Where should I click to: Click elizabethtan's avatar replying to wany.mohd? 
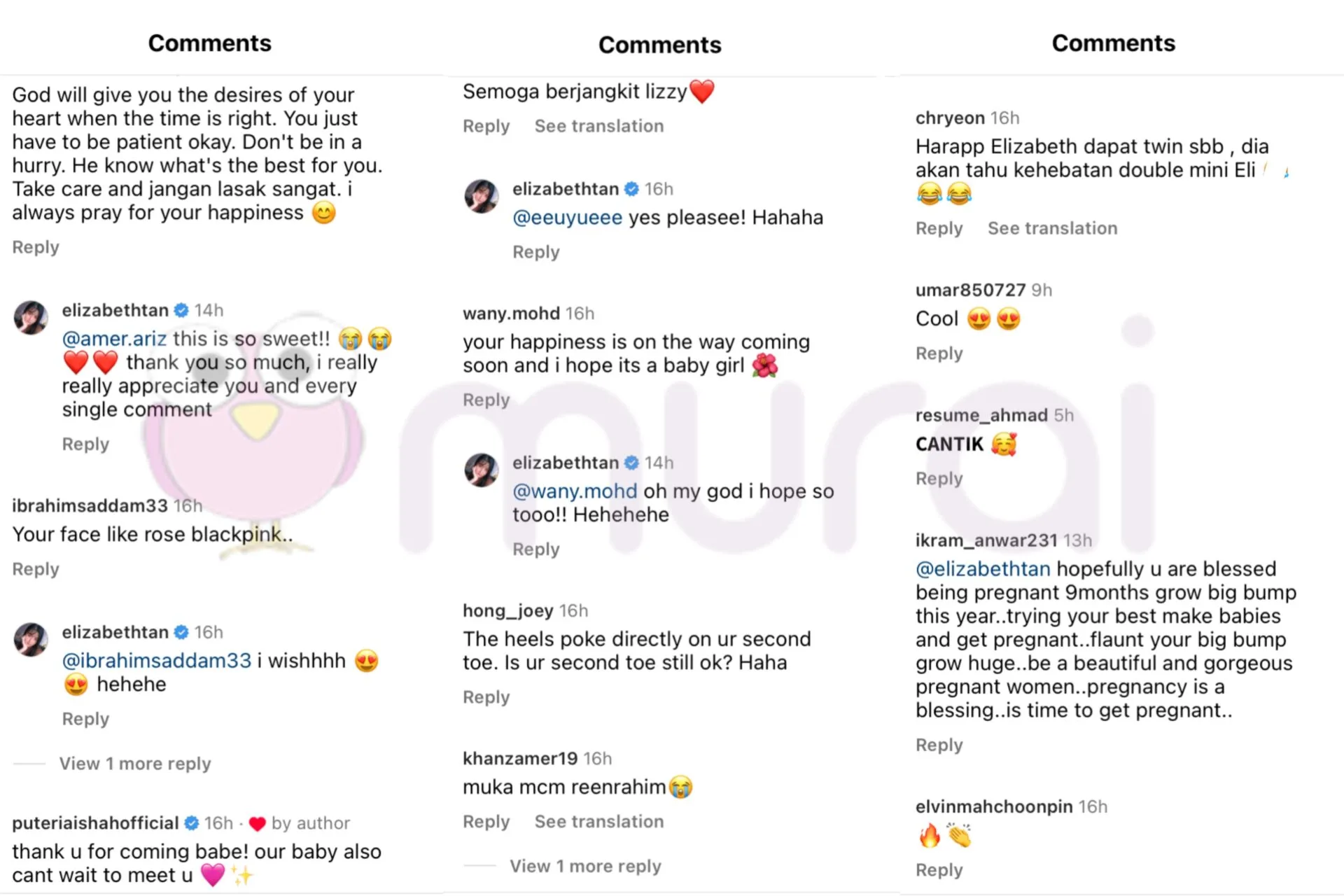coord(482,470)
